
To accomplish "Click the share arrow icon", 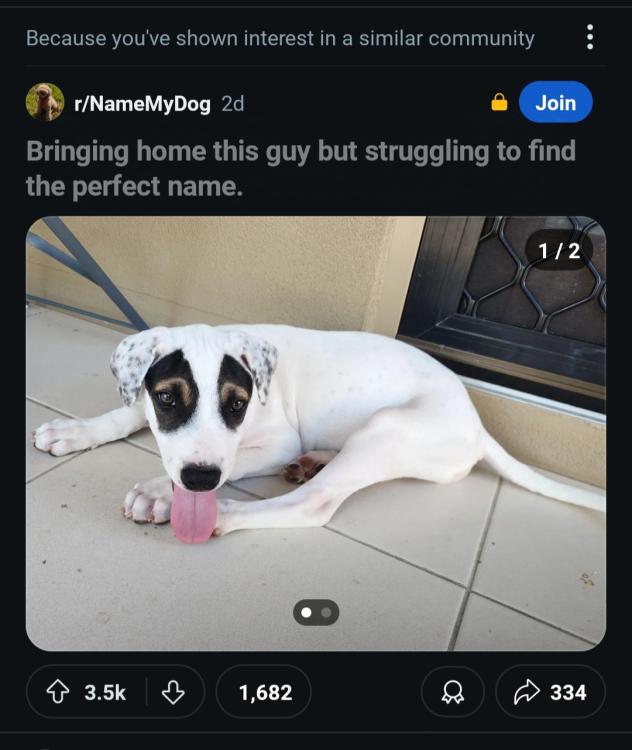I will pos(527,692).
